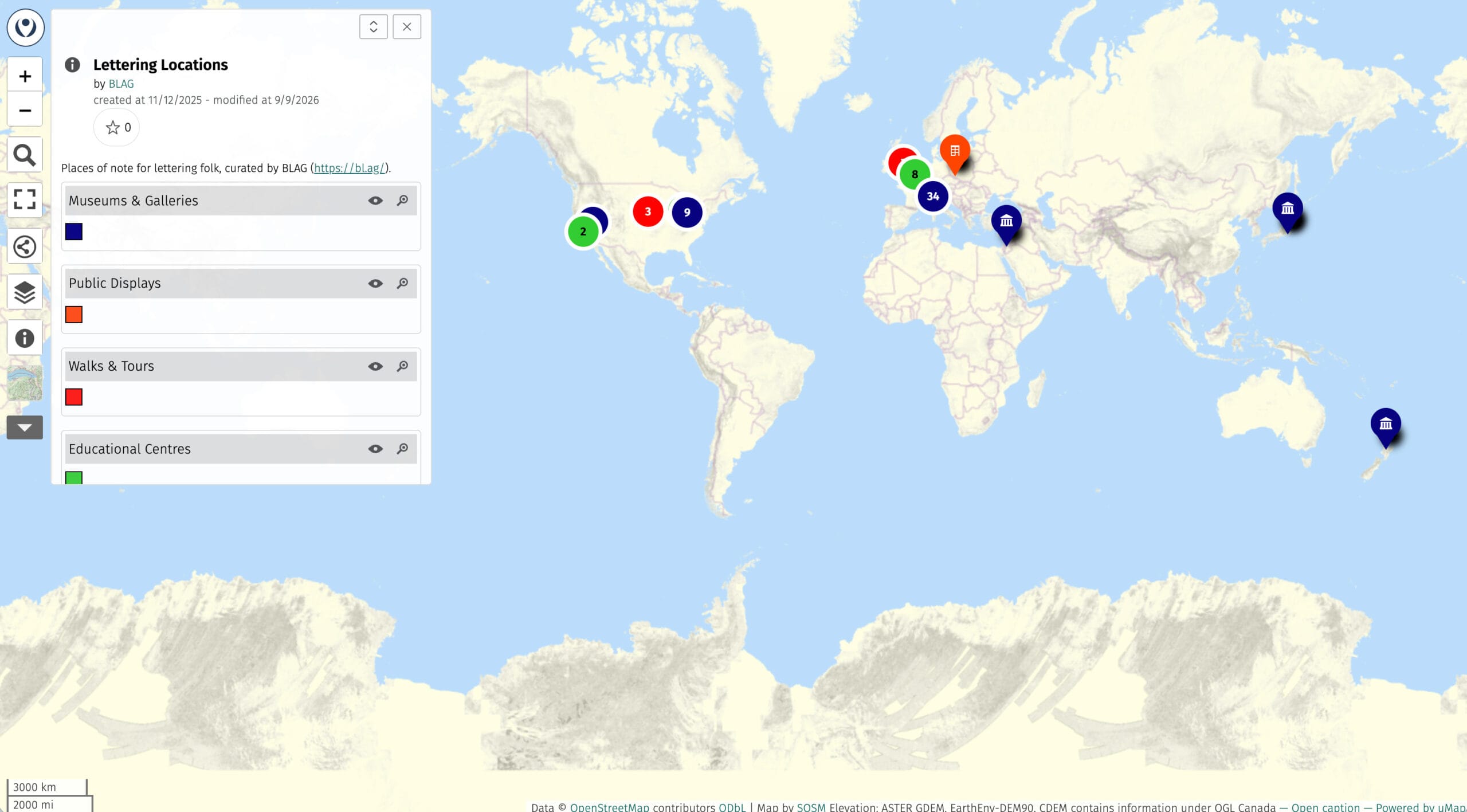This screenshot has width=1467, height=812.
Task: Open the OpenStreetMap attribution link
Action: [609, 806]
